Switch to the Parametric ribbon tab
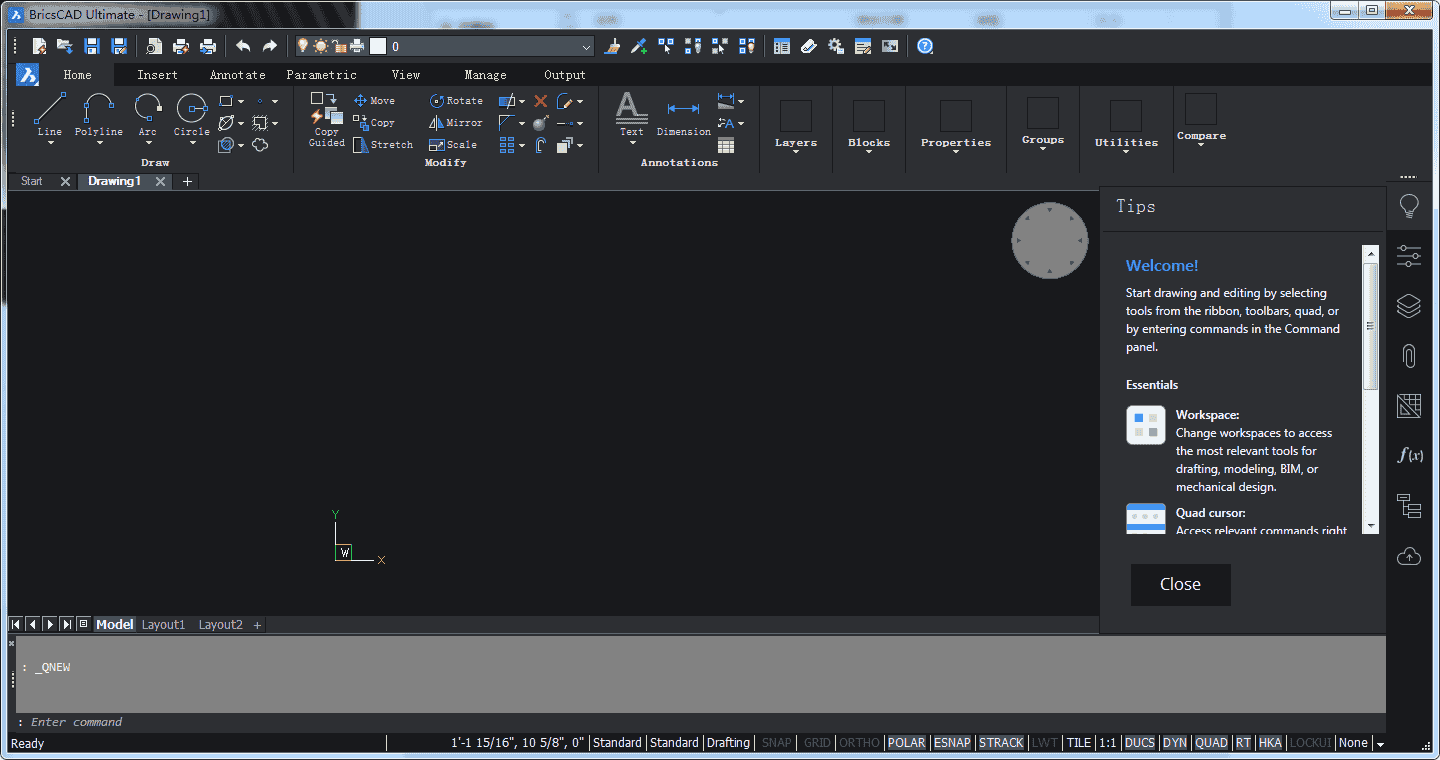This screenshot has height=760, width=1440. click(x=321, y=74)
